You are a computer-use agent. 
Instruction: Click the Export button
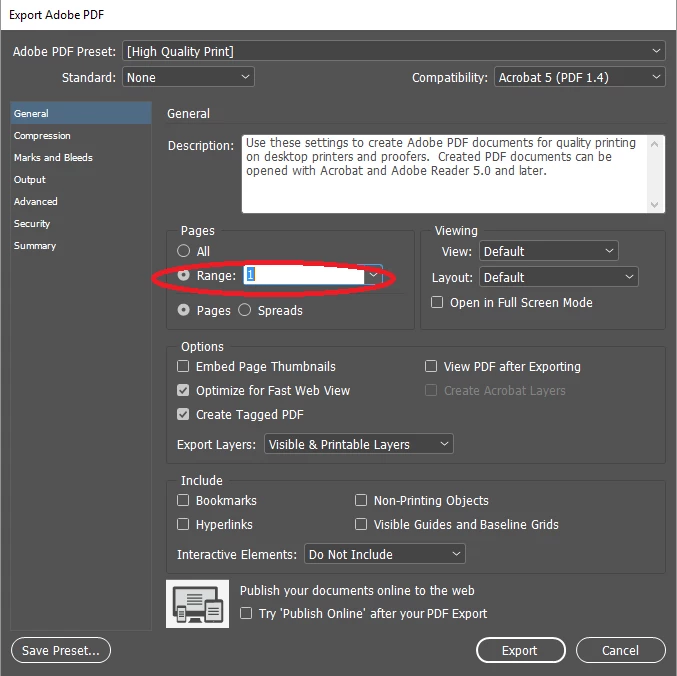pos(521,650)
